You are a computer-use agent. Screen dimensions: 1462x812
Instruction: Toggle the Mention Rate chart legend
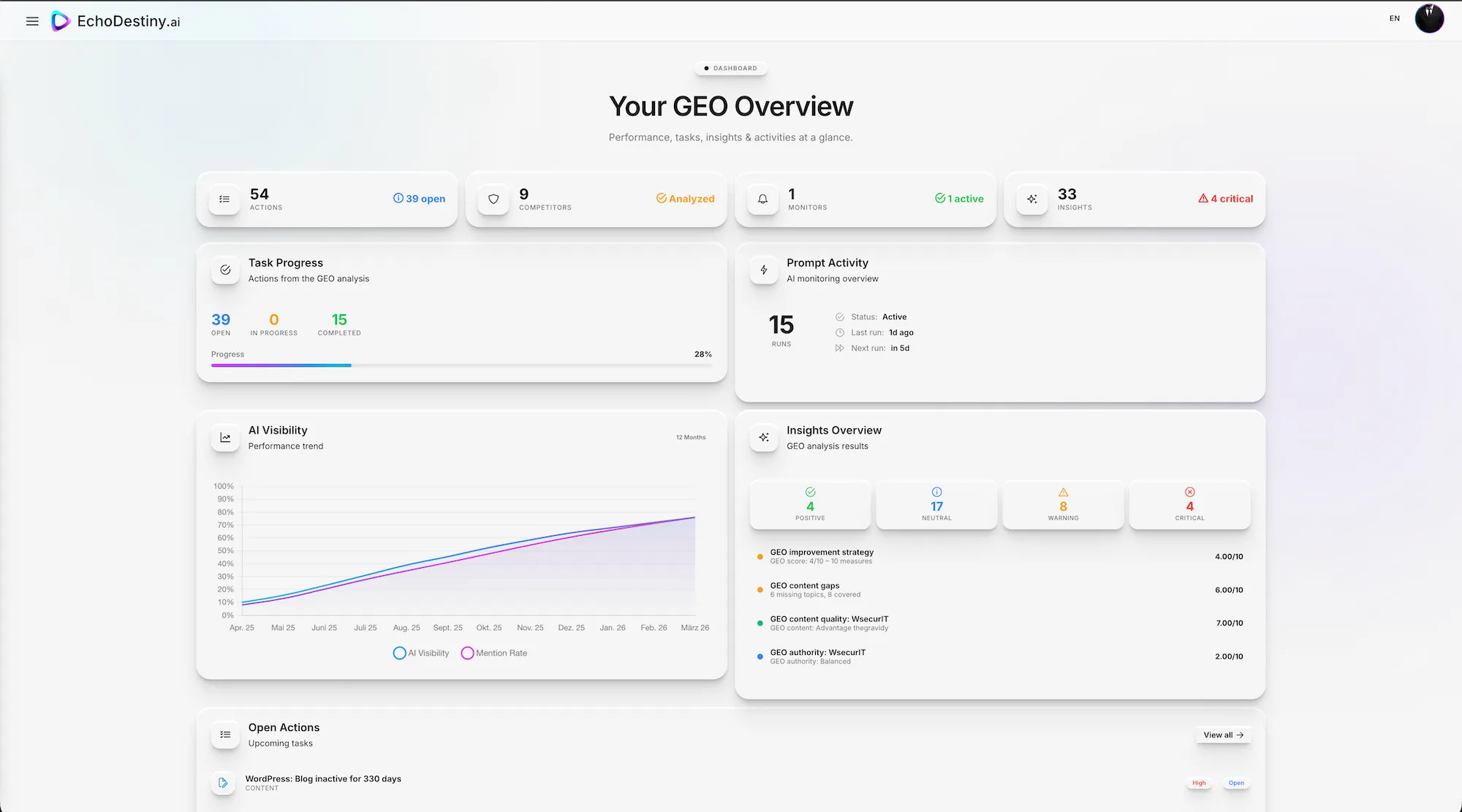coord(494,653)
